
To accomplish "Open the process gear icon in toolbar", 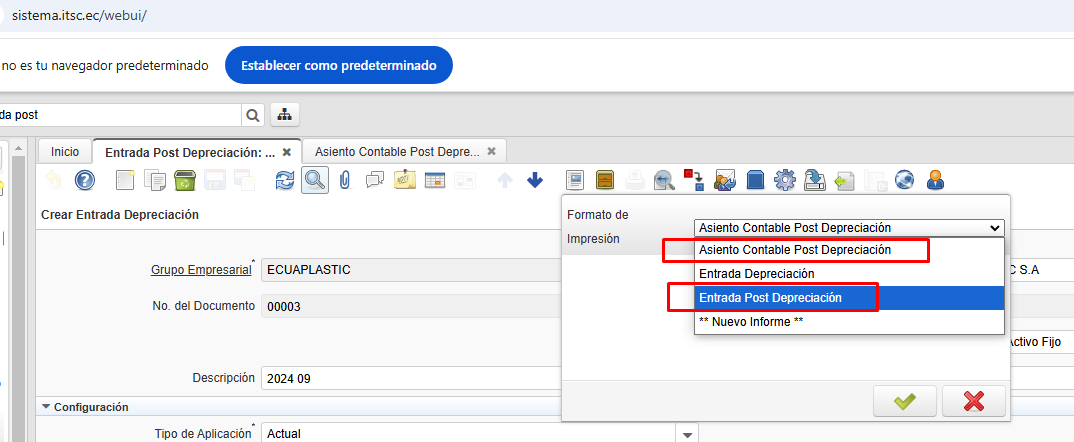I will click(785, 180).
